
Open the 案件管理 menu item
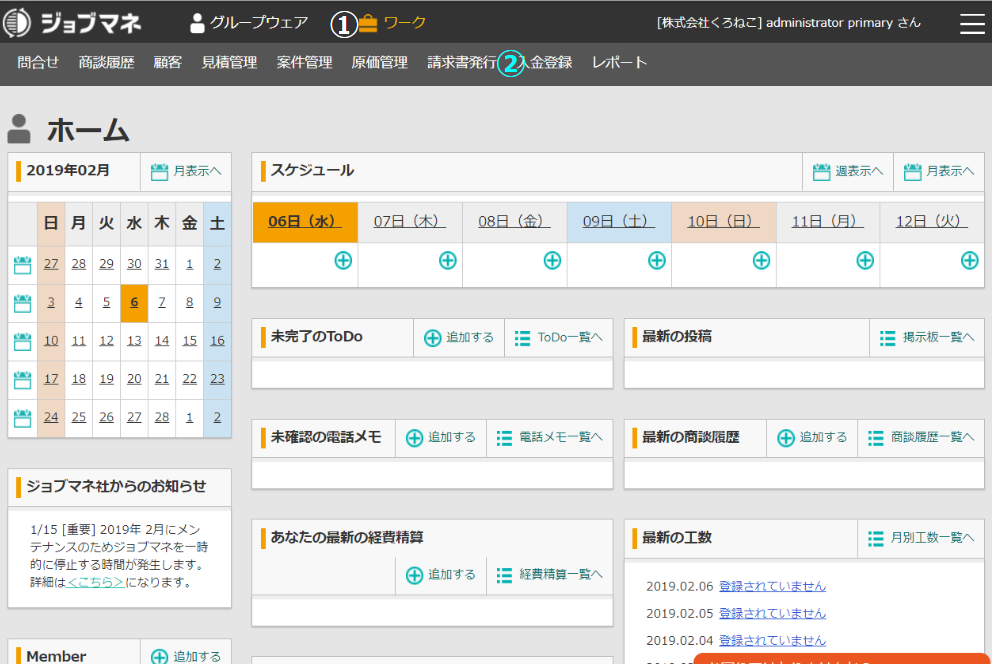click(304, 62)
